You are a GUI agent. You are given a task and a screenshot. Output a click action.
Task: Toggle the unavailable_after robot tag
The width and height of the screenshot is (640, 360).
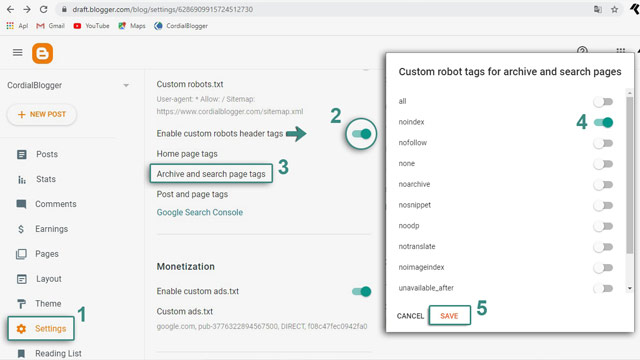pyautogui.click(x=603, y=289)
